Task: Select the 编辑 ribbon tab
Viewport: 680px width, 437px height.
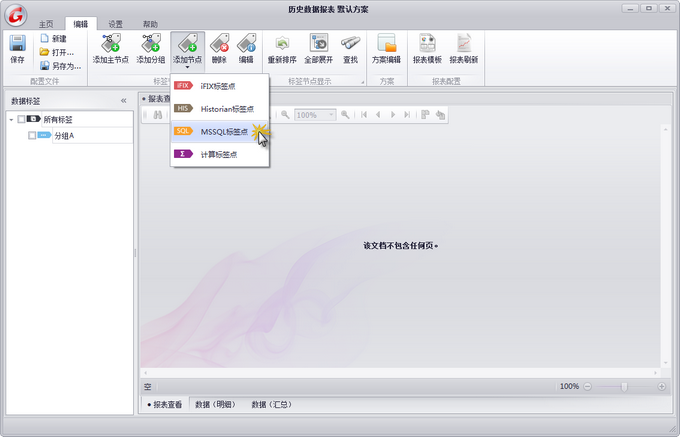Action: point(81,24)
